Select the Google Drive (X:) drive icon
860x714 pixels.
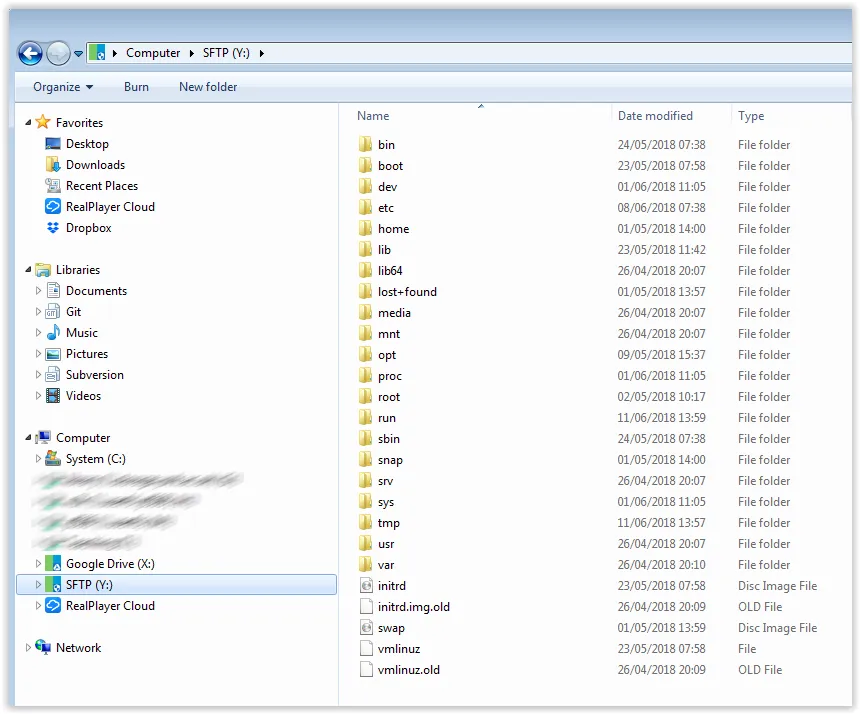coord(53,563)
